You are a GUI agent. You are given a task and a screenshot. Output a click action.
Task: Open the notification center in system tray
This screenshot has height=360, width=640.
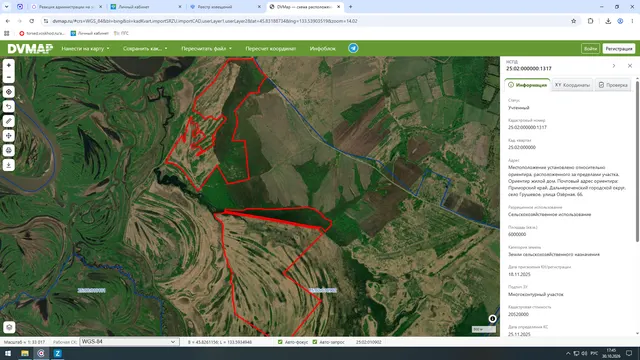(629, 353)
